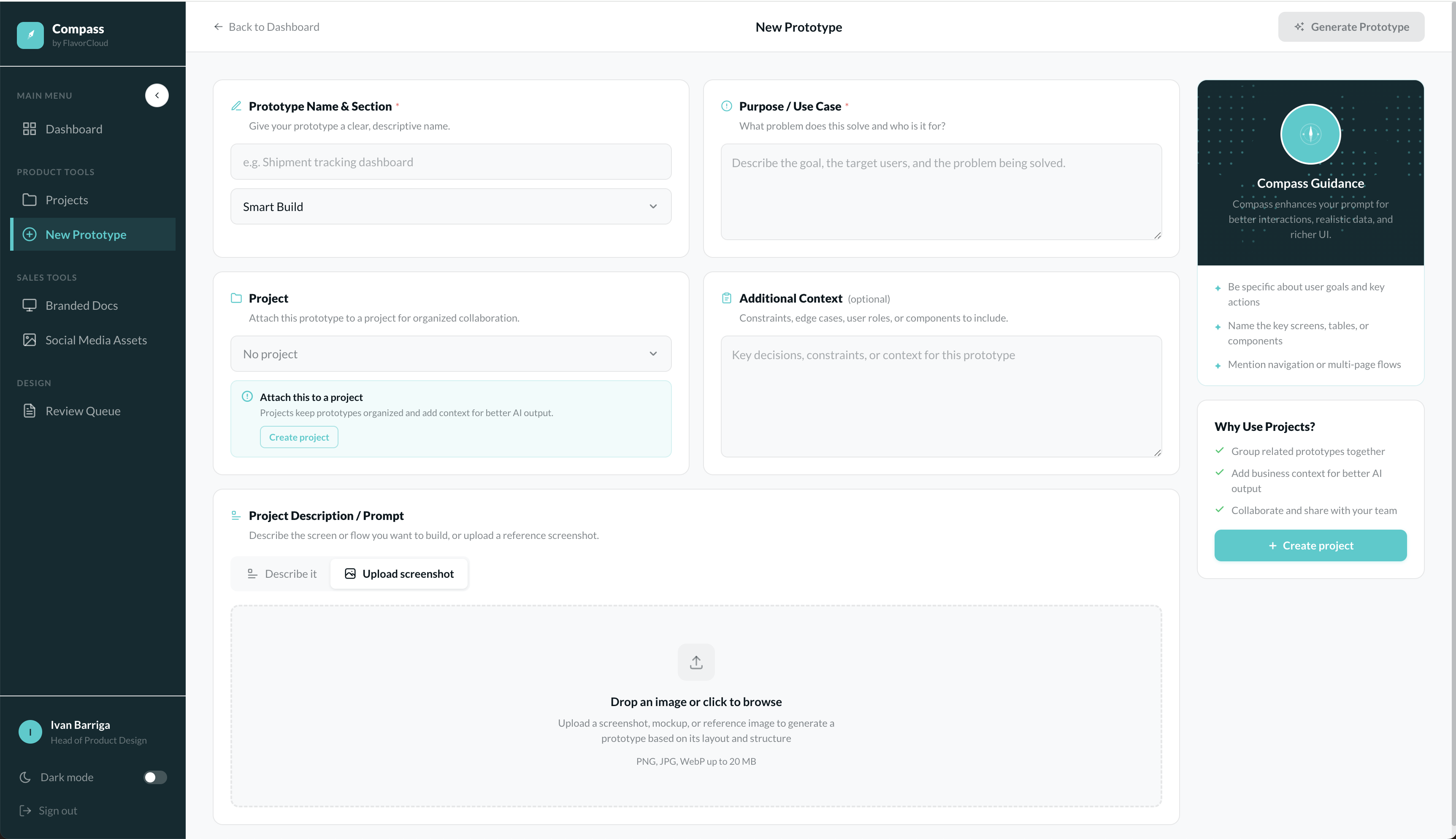Click the upload arrow icon in drop zone

point(696,662)
